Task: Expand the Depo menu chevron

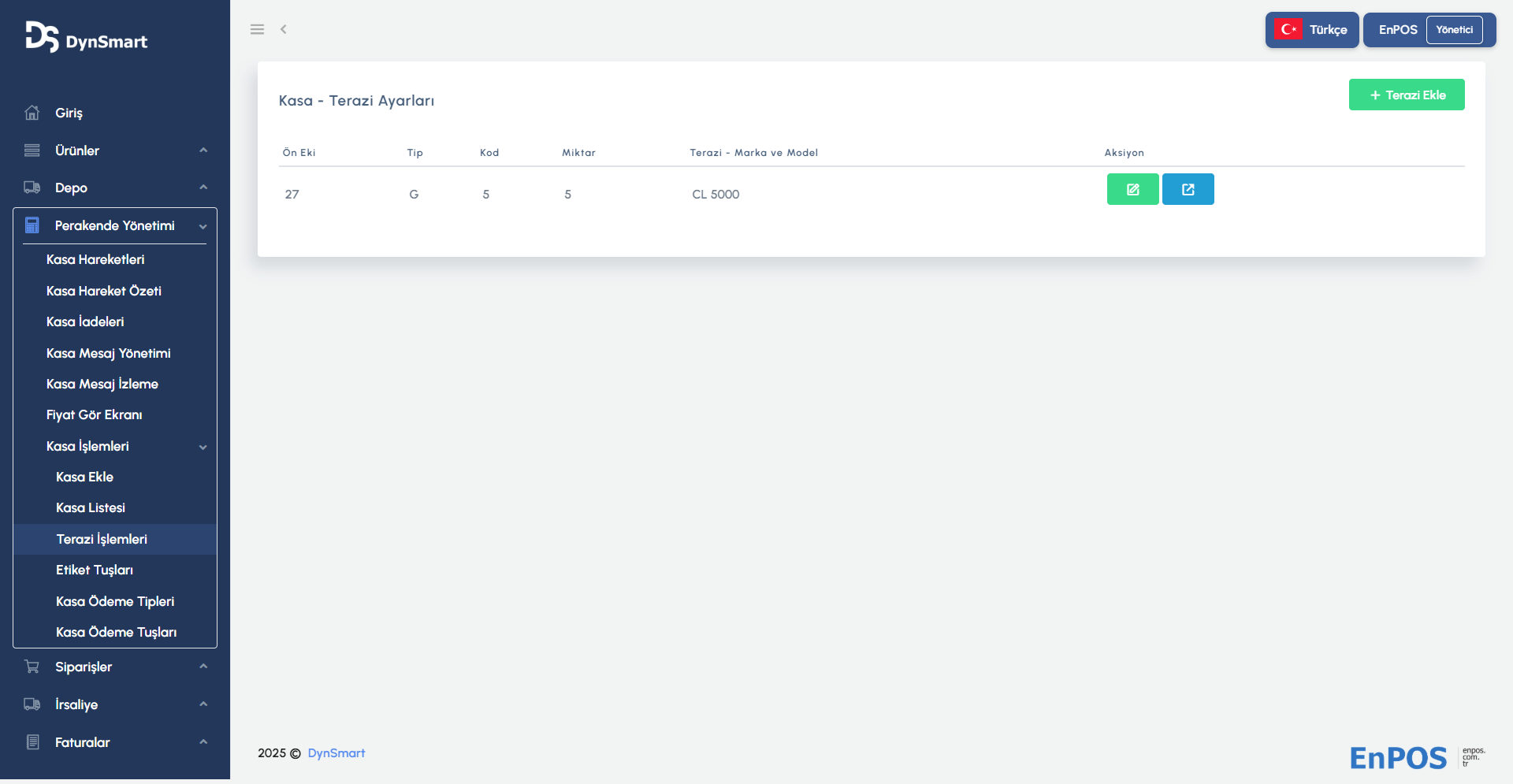Action: 203,188
